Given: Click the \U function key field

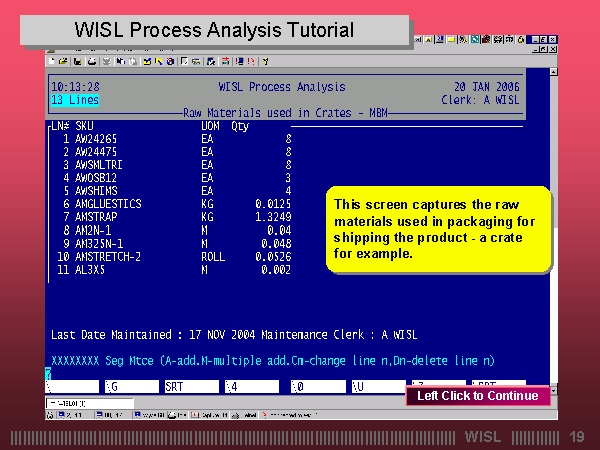Looking at the screenshot, I should [377, 386].
